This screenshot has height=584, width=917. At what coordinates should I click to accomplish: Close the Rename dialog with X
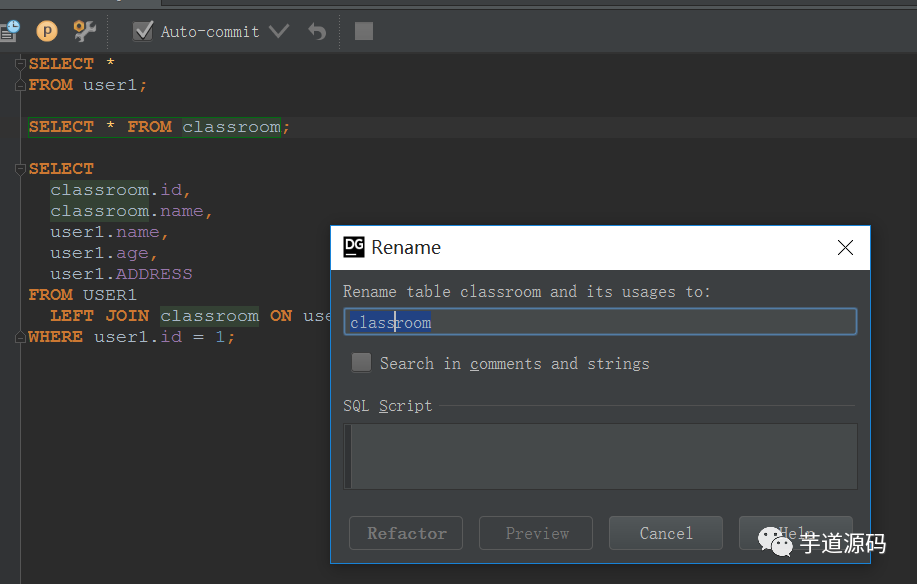click(x=845, y=247)
